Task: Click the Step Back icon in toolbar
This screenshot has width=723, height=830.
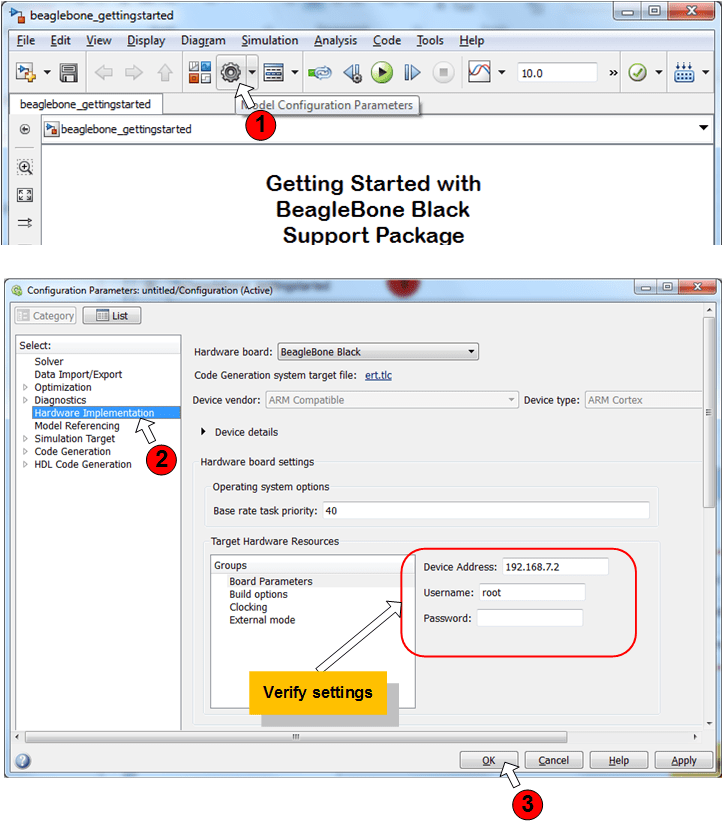Action: tap(352, 73)
